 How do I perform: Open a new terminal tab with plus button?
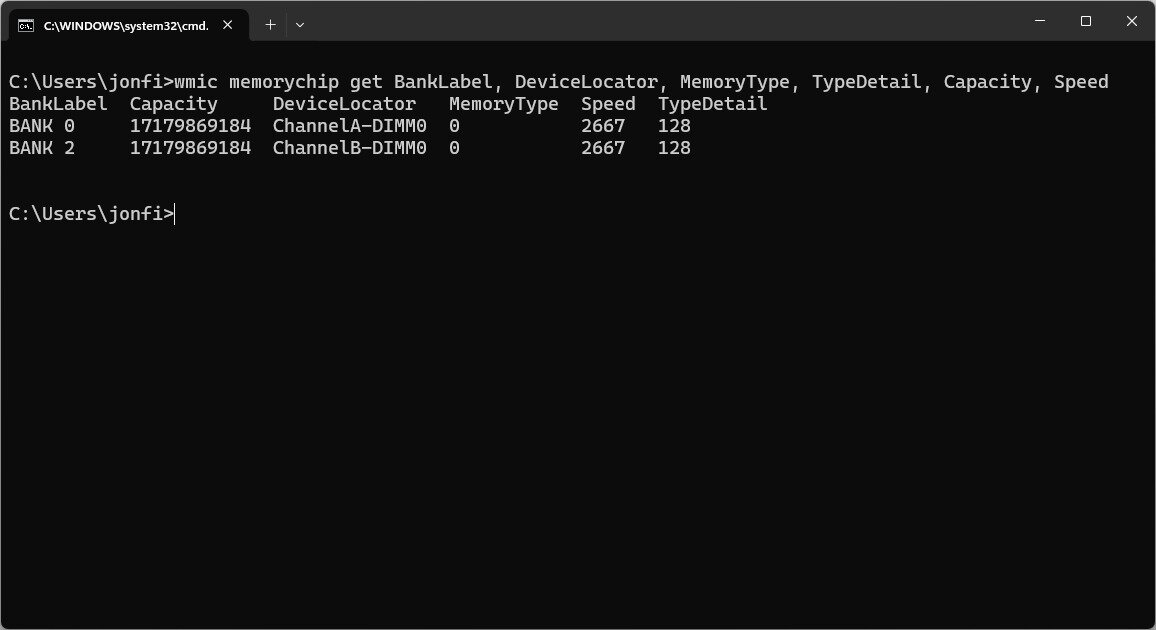point(269,24)
